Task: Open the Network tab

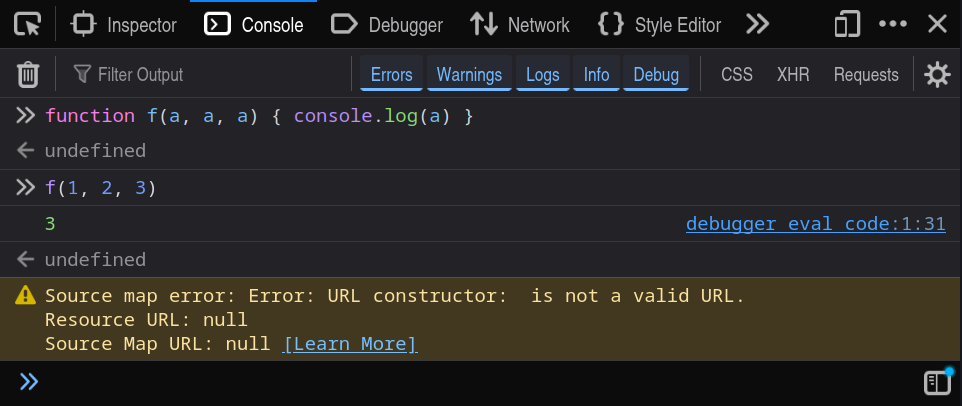Action: pos(520,25)
